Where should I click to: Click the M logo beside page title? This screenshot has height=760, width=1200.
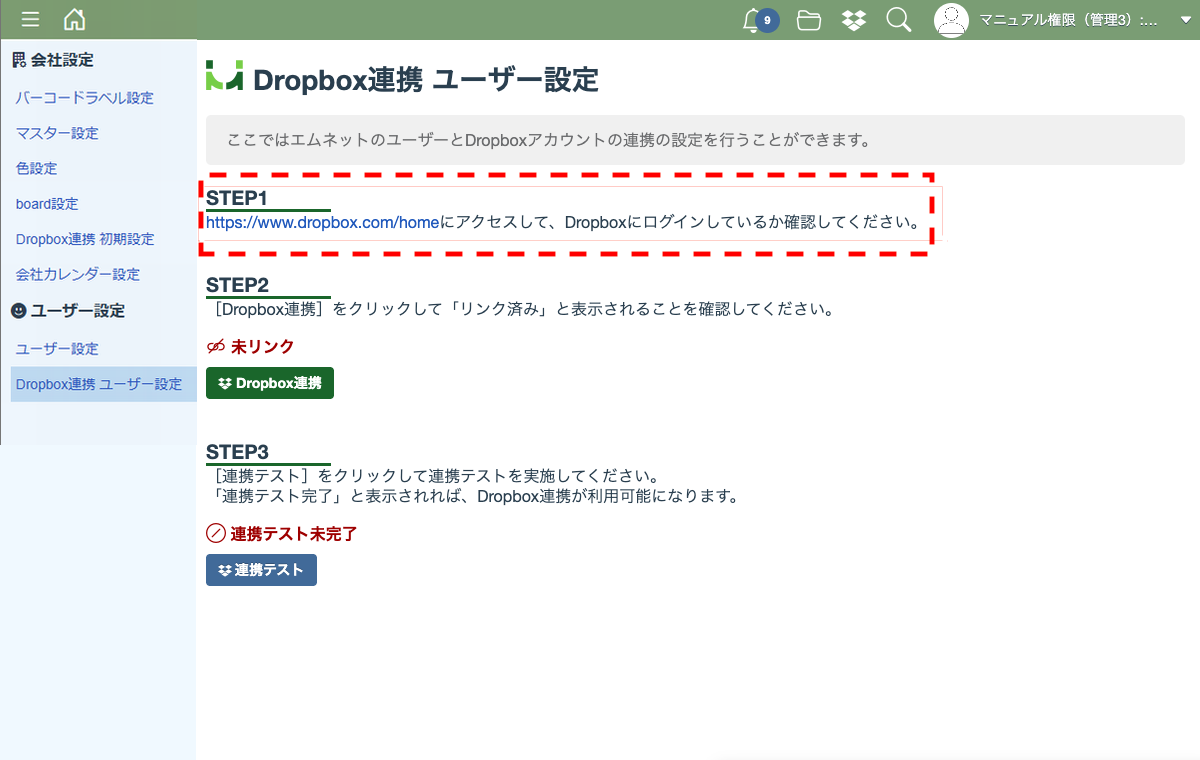click(x=224, y=76)
